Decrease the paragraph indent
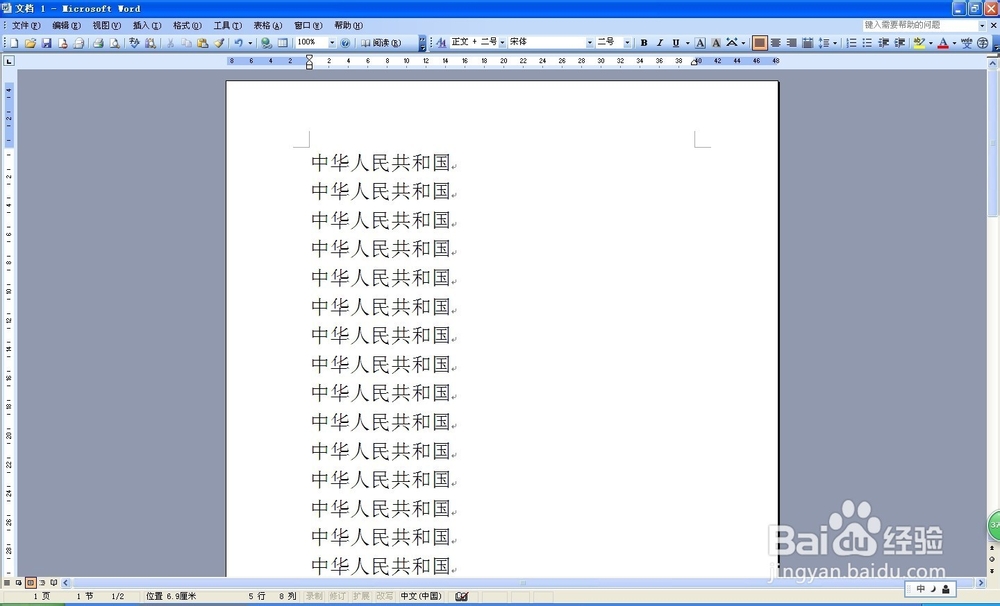The width and height of the screenshot is (1000, 606). point(883,43)
